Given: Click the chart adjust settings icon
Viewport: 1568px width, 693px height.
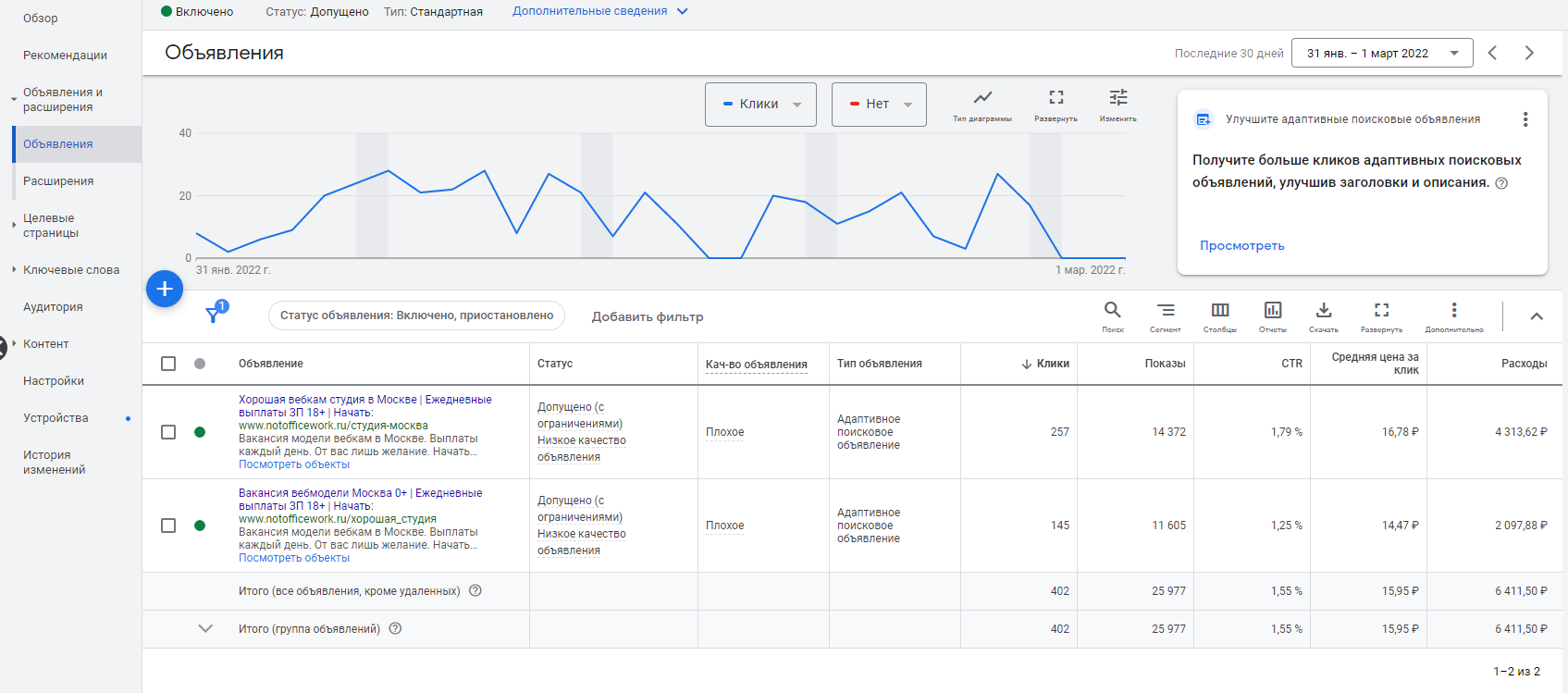Looking at the screenshot, I should [1117, 98].
